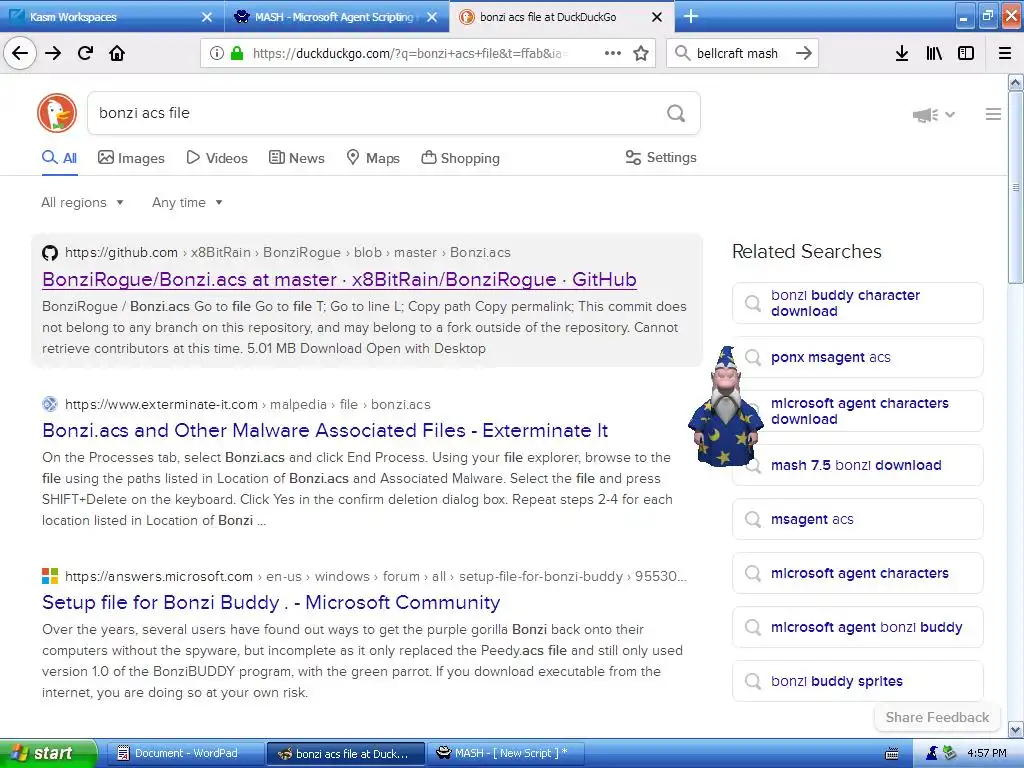Open a new browser tab

click(691, 16)
